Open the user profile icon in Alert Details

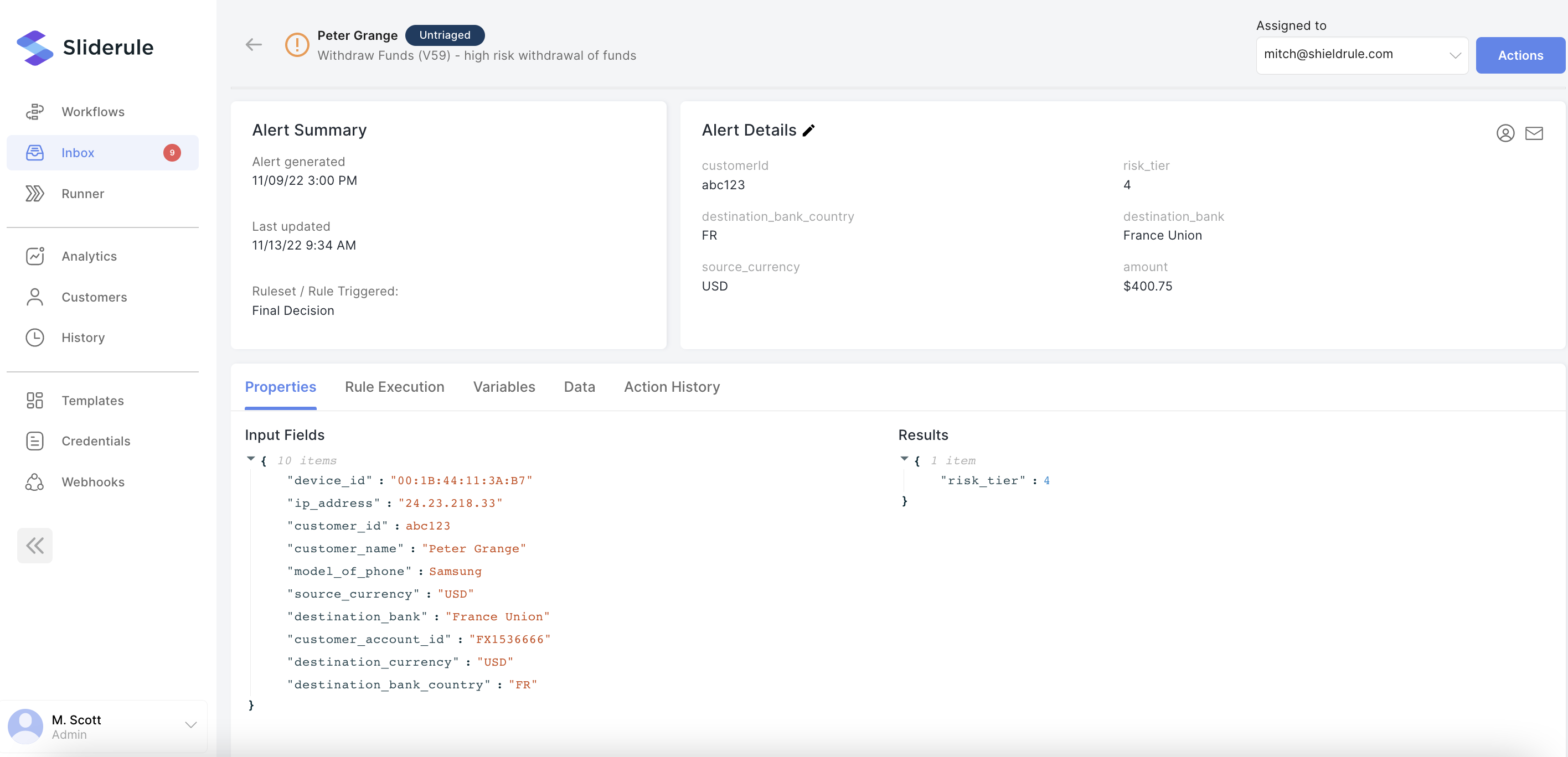click(x=1505, y=133)
